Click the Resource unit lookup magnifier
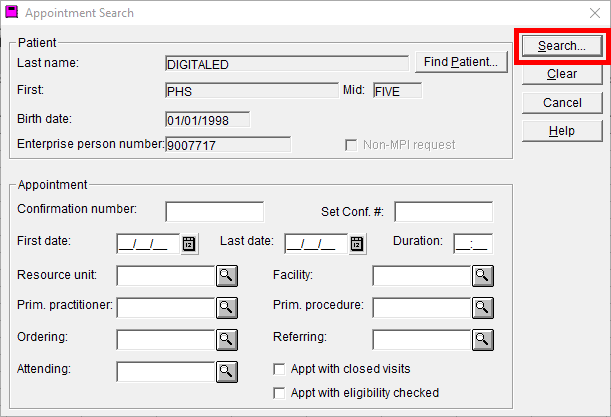The height and width of the screenshot is (417, 611). [x=227, y=276]
